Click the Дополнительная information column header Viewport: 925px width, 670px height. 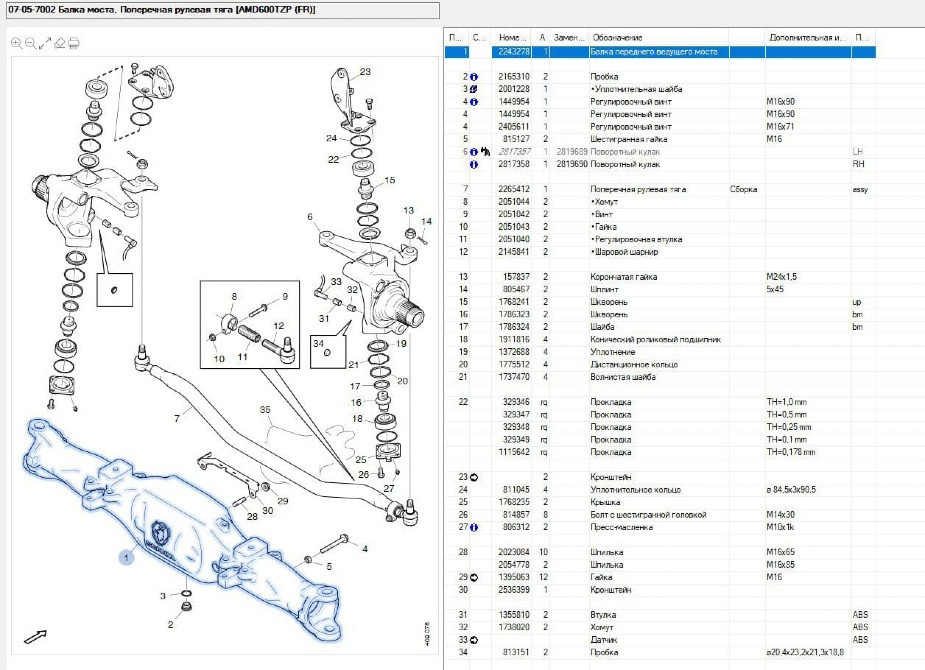coord(806,37)
